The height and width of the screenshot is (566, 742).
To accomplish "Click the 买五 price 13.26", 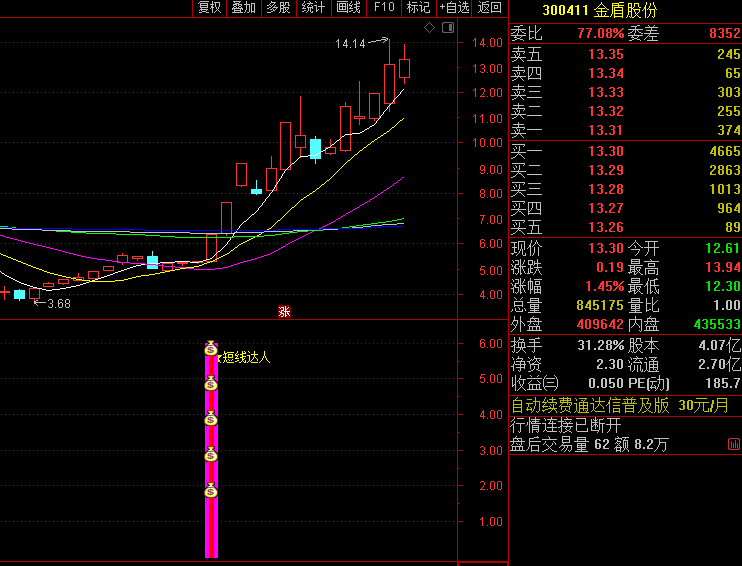I will click(606, 227).
